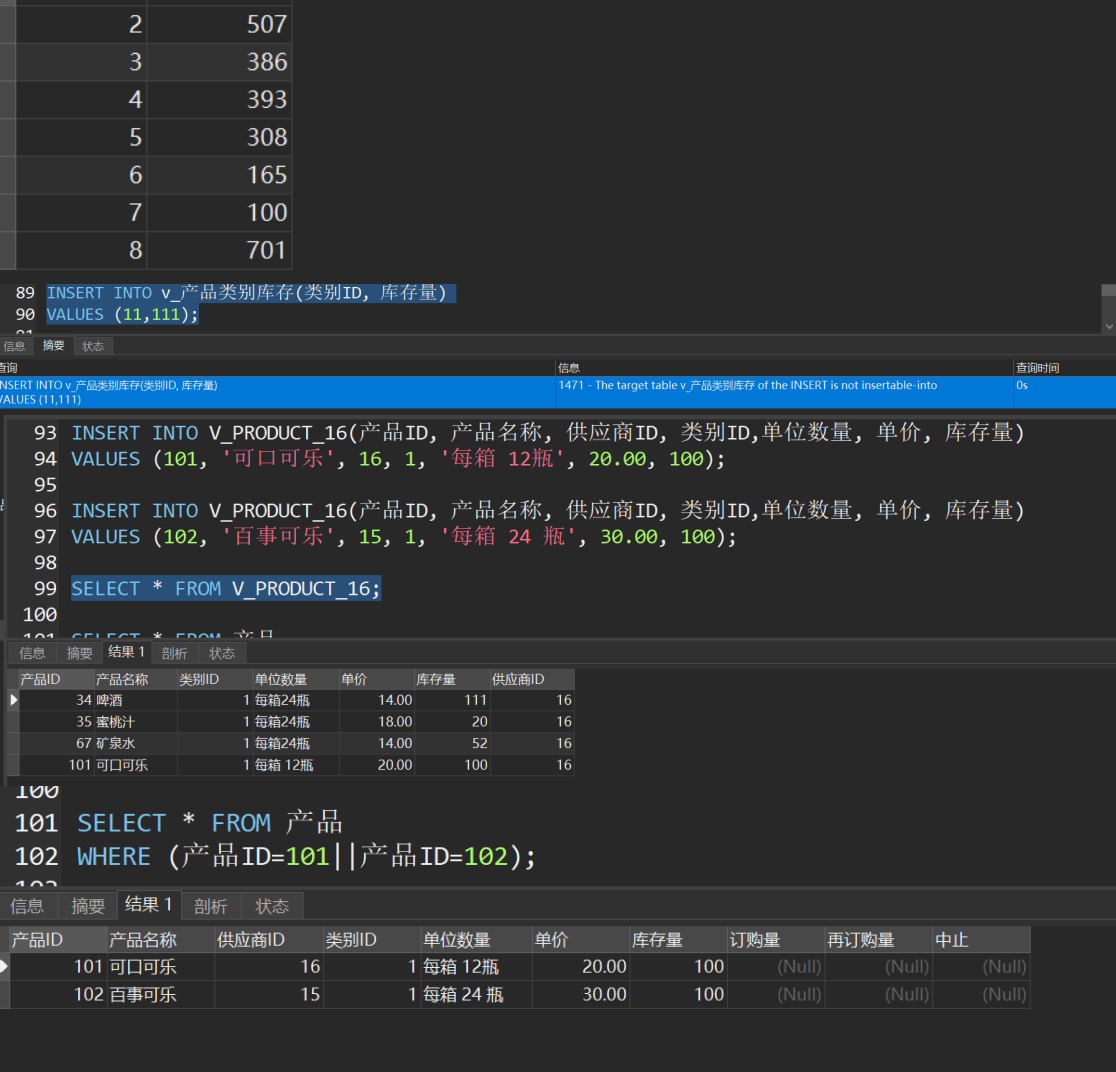
Task: Open 结果 1 tab above the 订购量 result grid
Action: [149, 905]
